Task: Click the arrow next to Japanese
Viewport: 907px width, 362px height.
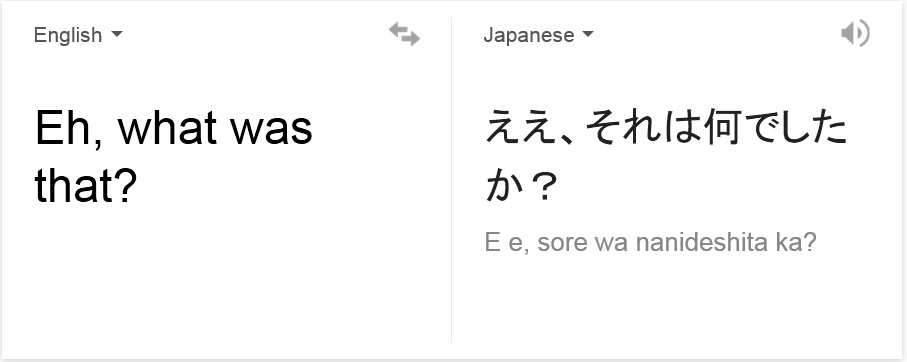Action: coord(588,34)
